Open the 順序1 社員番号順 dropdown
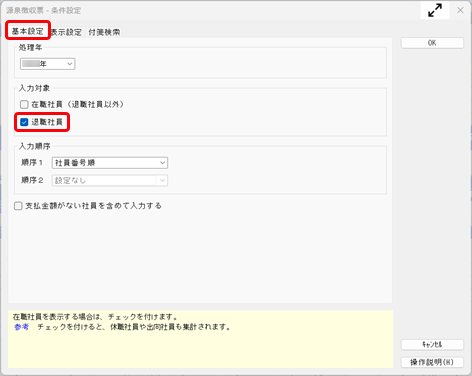 tap(110, 163)
